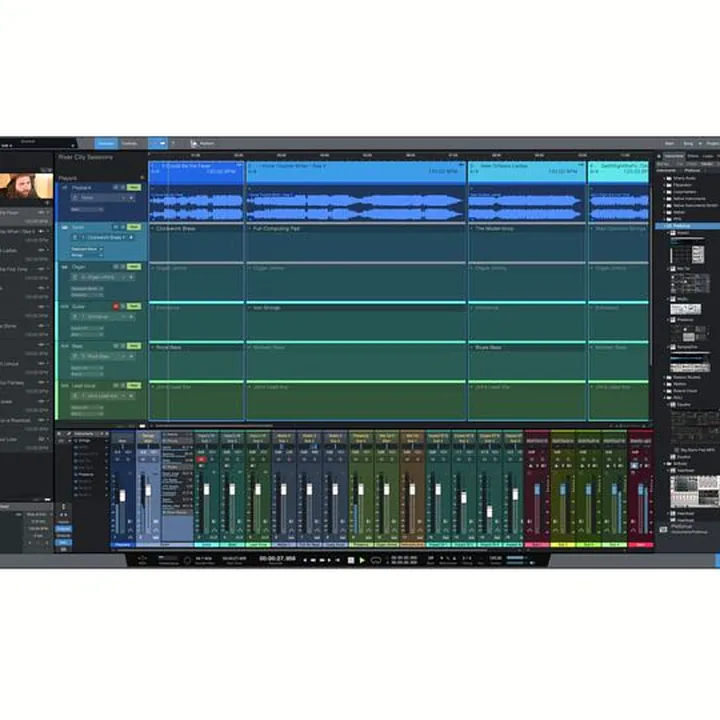This screenshot has width=720, height=720.
Task: Toggle the transport Loop button
Action: point(376,560)
